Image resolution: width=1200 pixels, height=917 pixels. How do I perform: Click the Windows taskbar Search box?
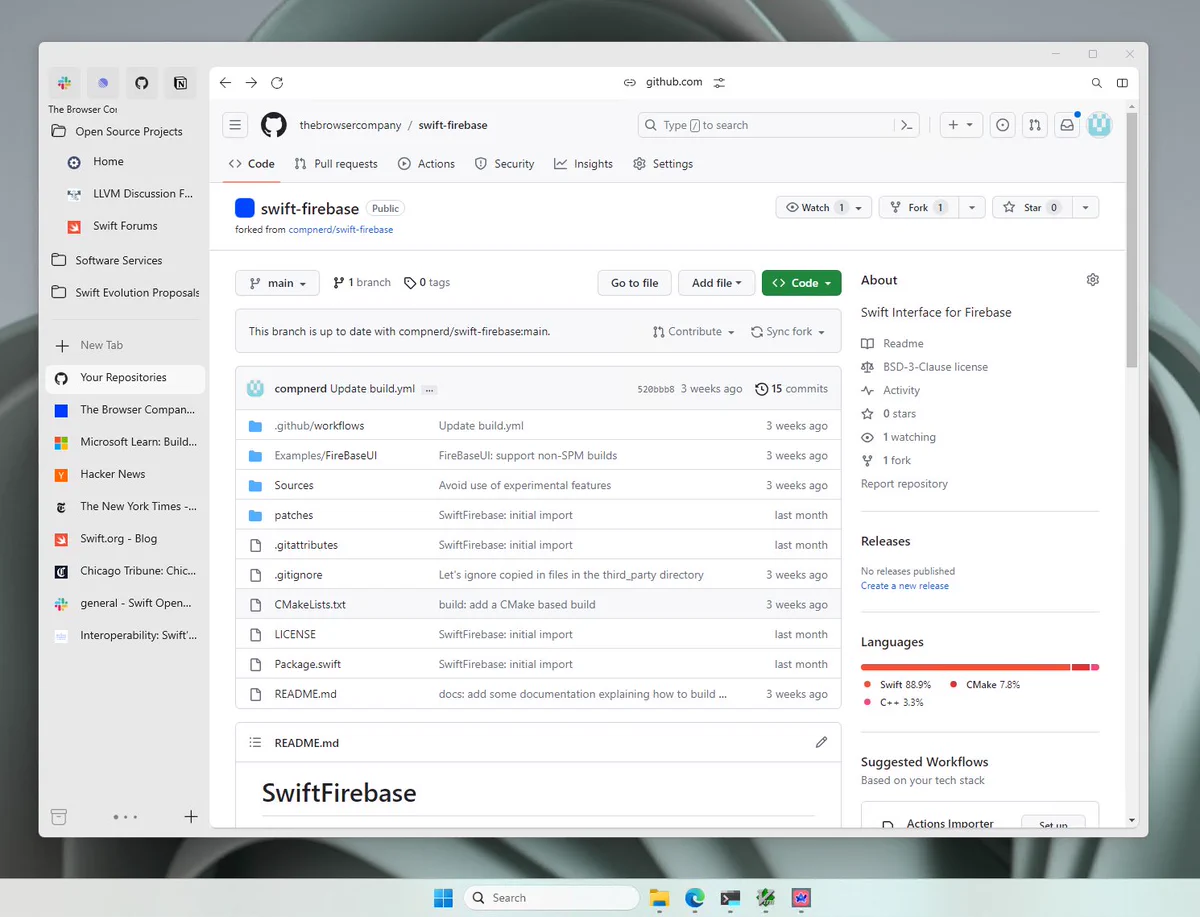(x=551, y=898)
